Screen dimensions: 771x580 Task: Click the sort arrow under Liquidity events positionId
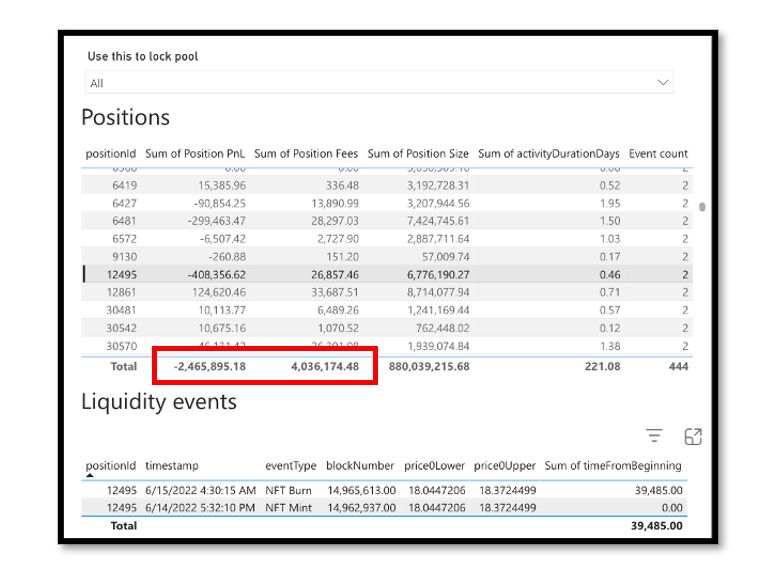click(90, 476)
